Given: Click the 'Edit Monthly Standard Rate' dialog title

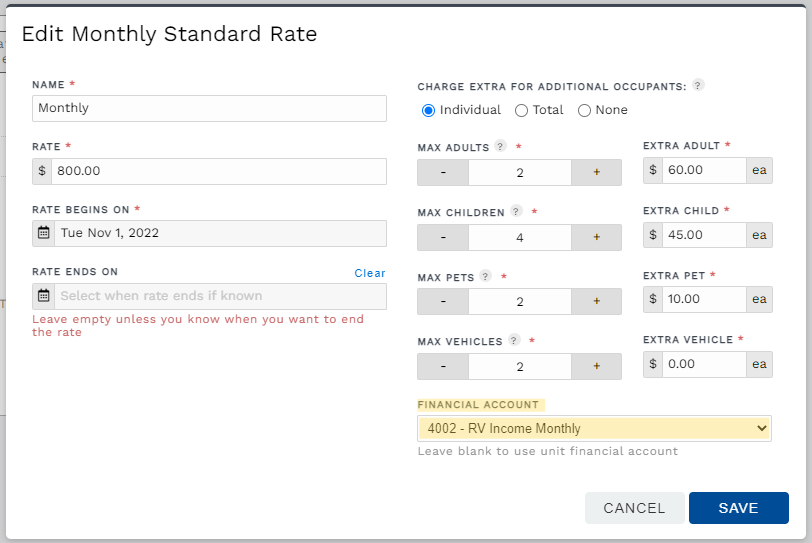Looking at the screenshot, I should [x=169, y=34].
